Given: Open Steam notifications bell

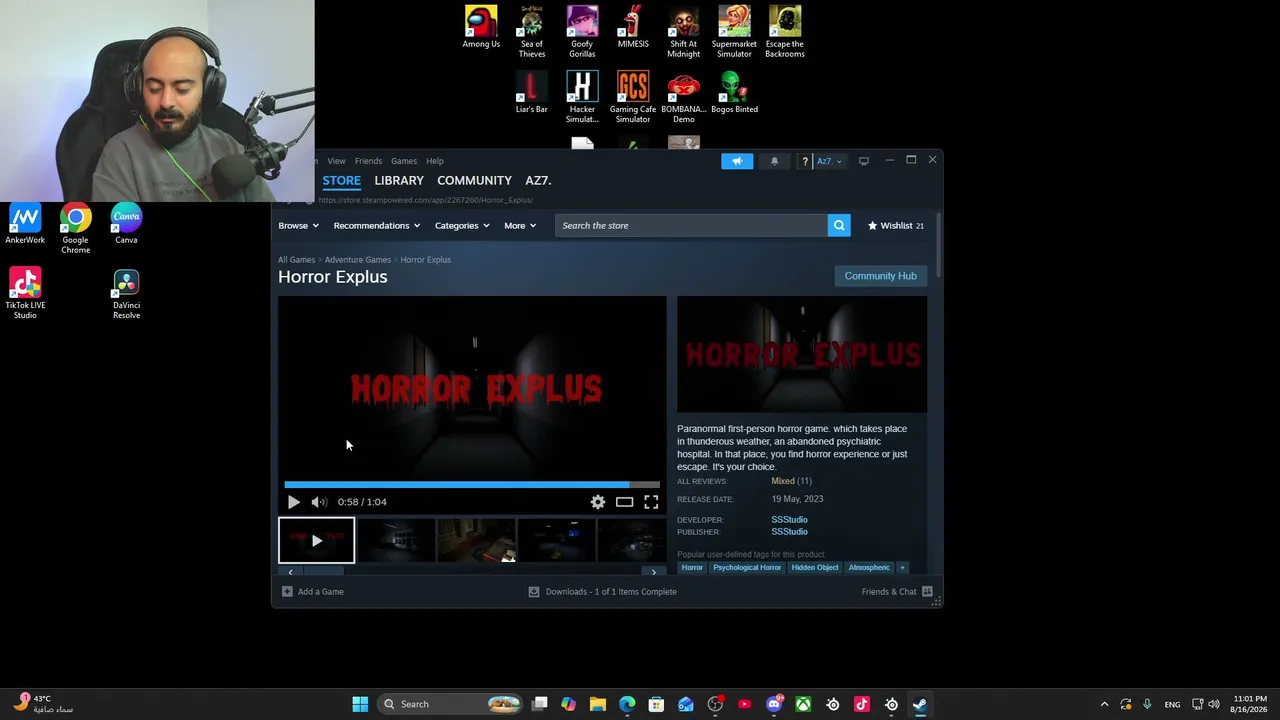Looking at the screenshot, I should pos(774,161).
